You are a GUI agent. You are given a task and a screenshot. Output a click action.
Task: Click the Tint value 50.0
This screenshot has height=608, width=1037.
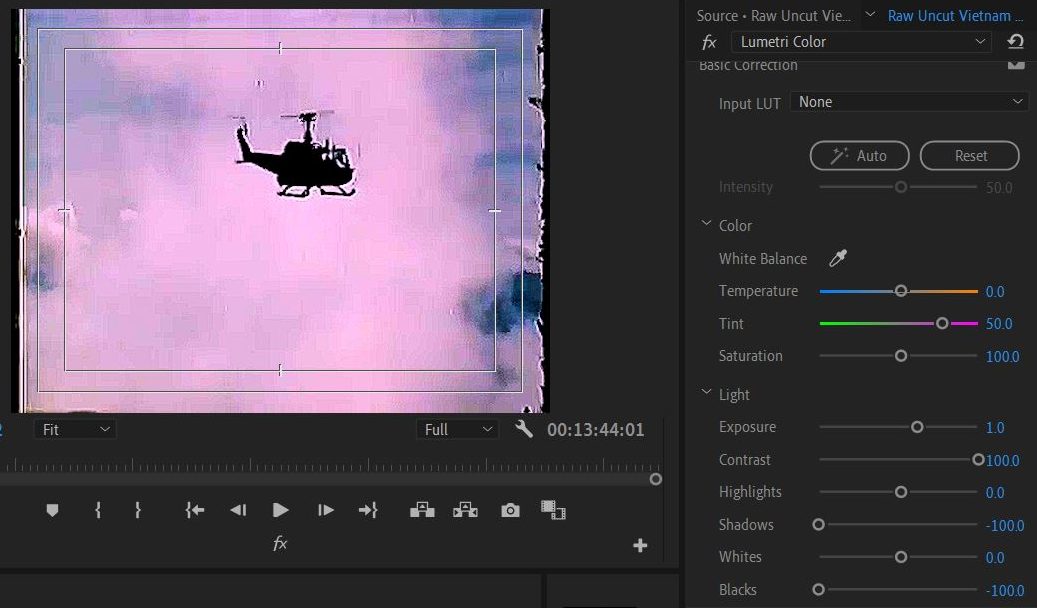pyautogui.click(x=999, y=324)
